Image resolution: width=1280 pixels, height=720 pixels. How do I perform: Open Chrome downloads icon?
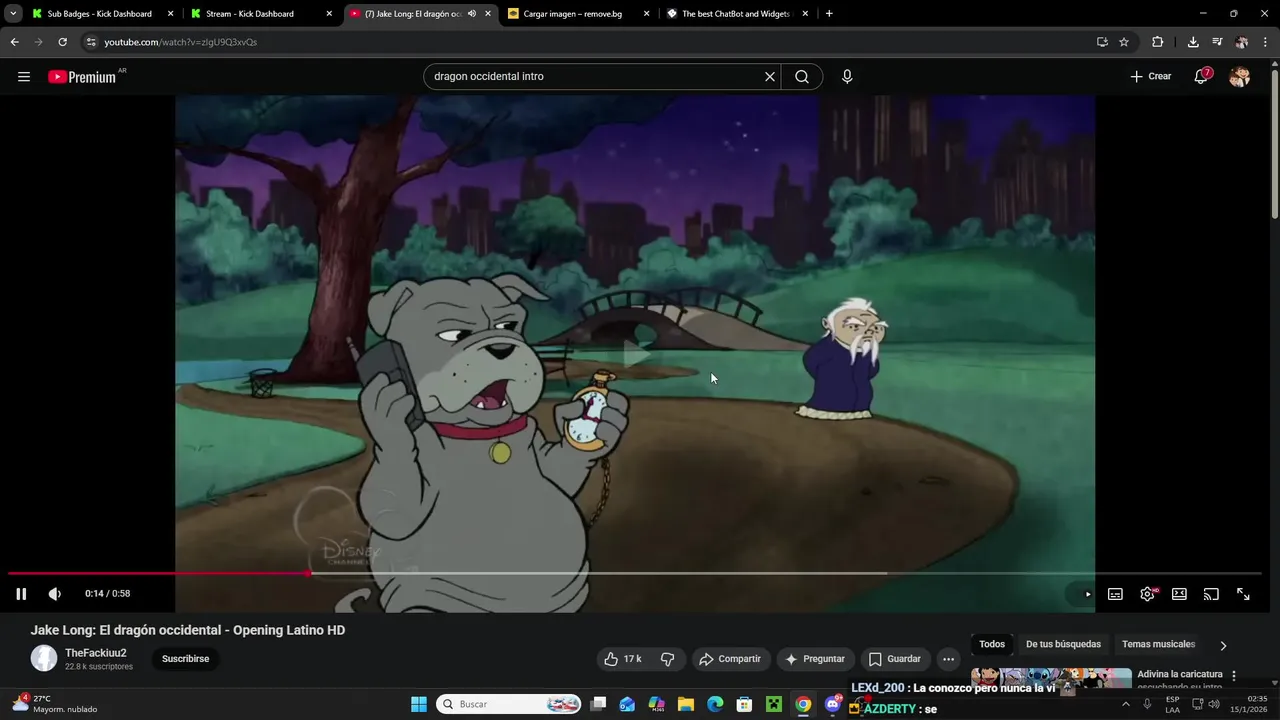[1193, 42]
